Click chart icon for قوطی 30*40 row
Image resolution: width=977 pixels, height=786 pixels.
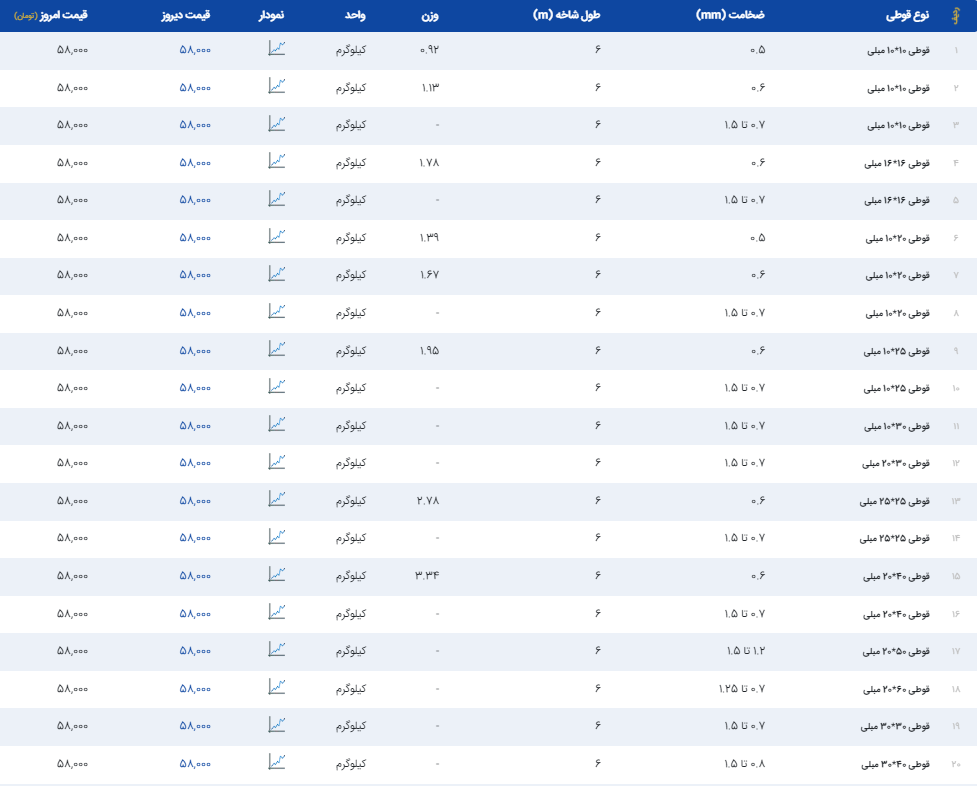coord(277,762)
